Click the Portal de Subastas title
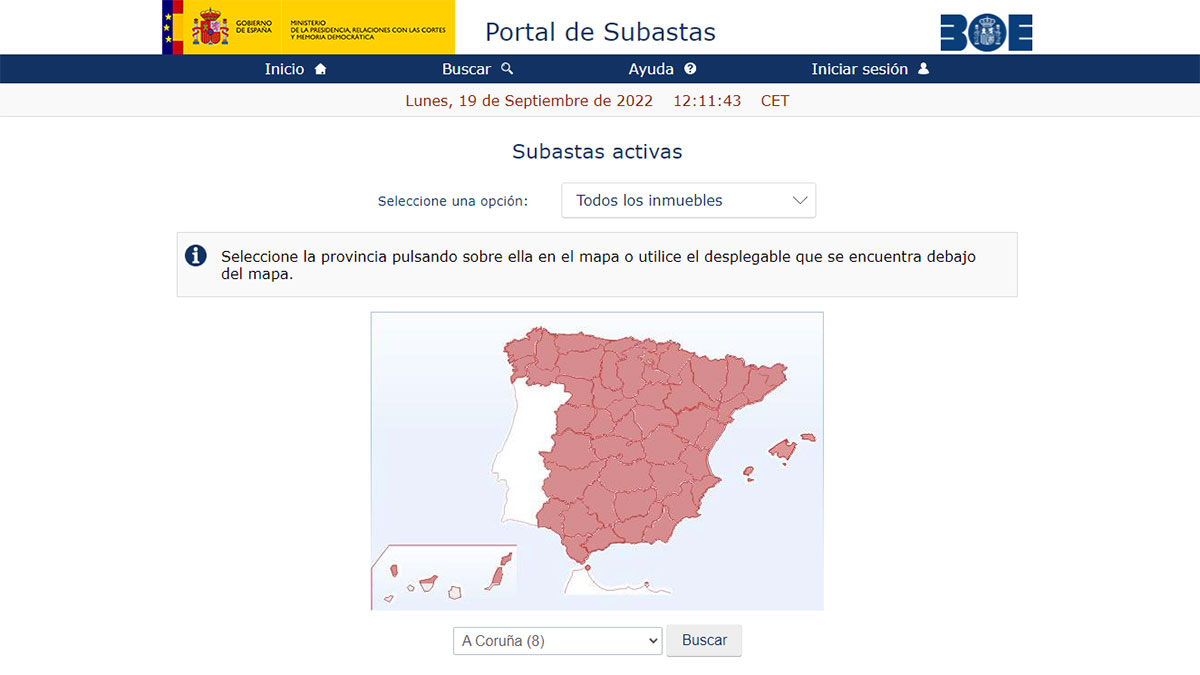This screenshot has width=1200, height=675. pyautogui.click(x=600, y=31)
